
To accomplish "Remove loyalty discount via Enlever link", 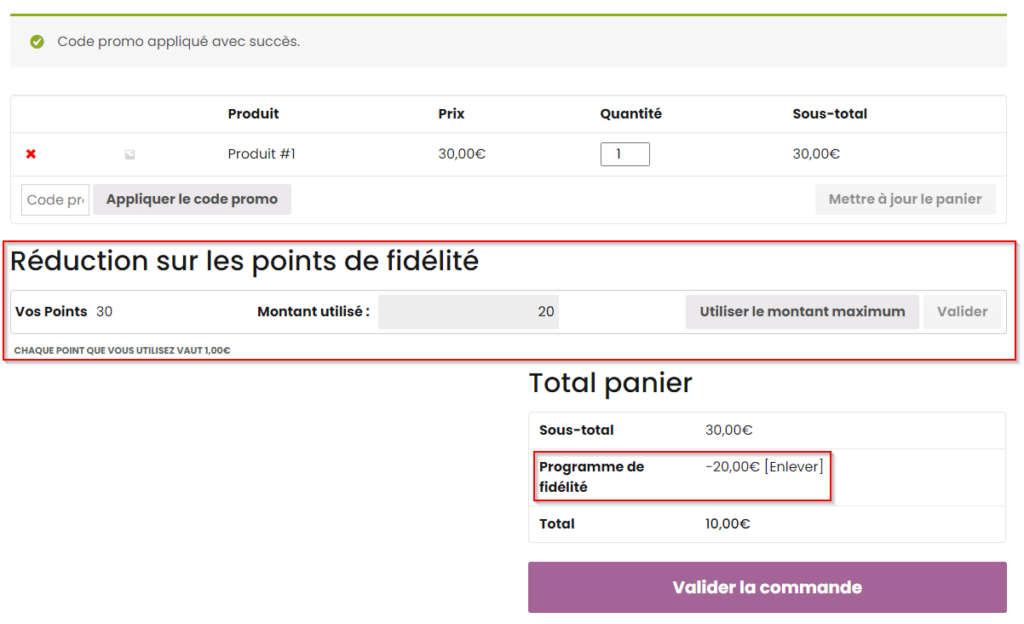I will click(794, 466).
